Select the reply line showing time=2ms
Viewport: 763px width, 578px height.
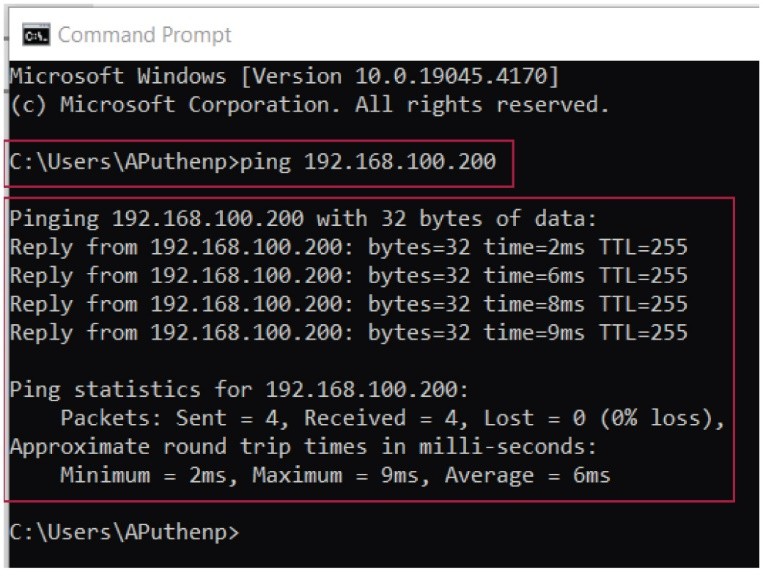(x=348, y=247)
